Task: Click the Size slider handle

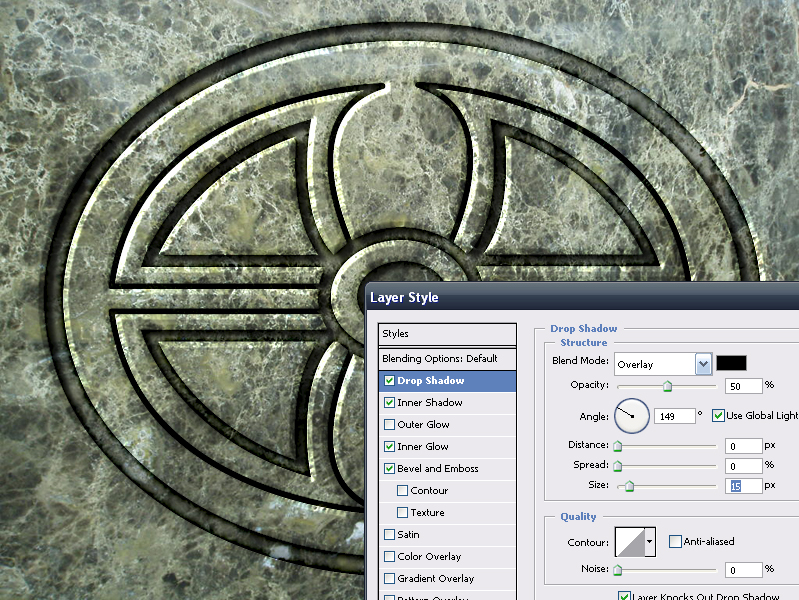Action: [x=629, y=486]
